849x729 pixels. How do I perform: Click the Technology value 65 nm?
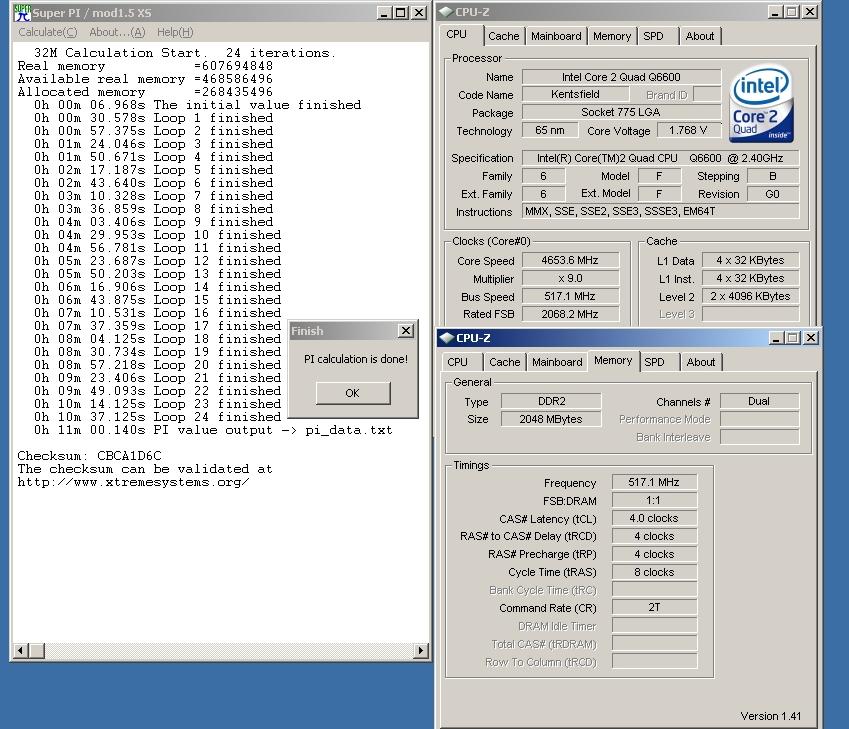pyautogui.click(x=550, y=130)
